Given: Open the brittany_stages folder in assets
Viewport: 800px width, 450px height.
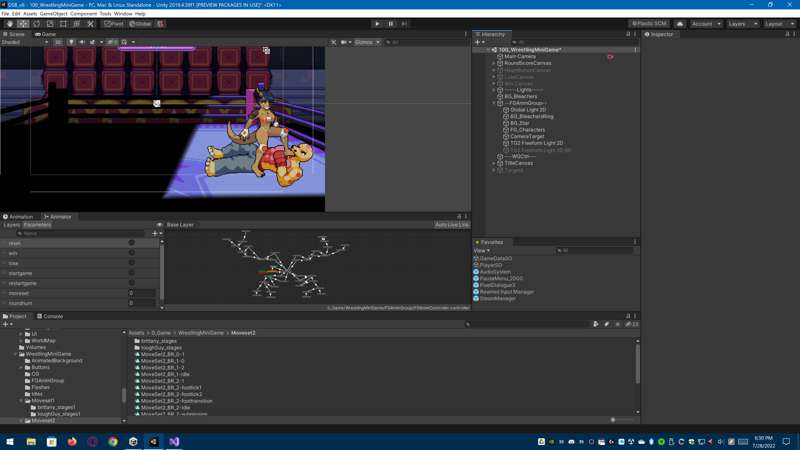Looking at the screenshot, I should tap(159, 341).
